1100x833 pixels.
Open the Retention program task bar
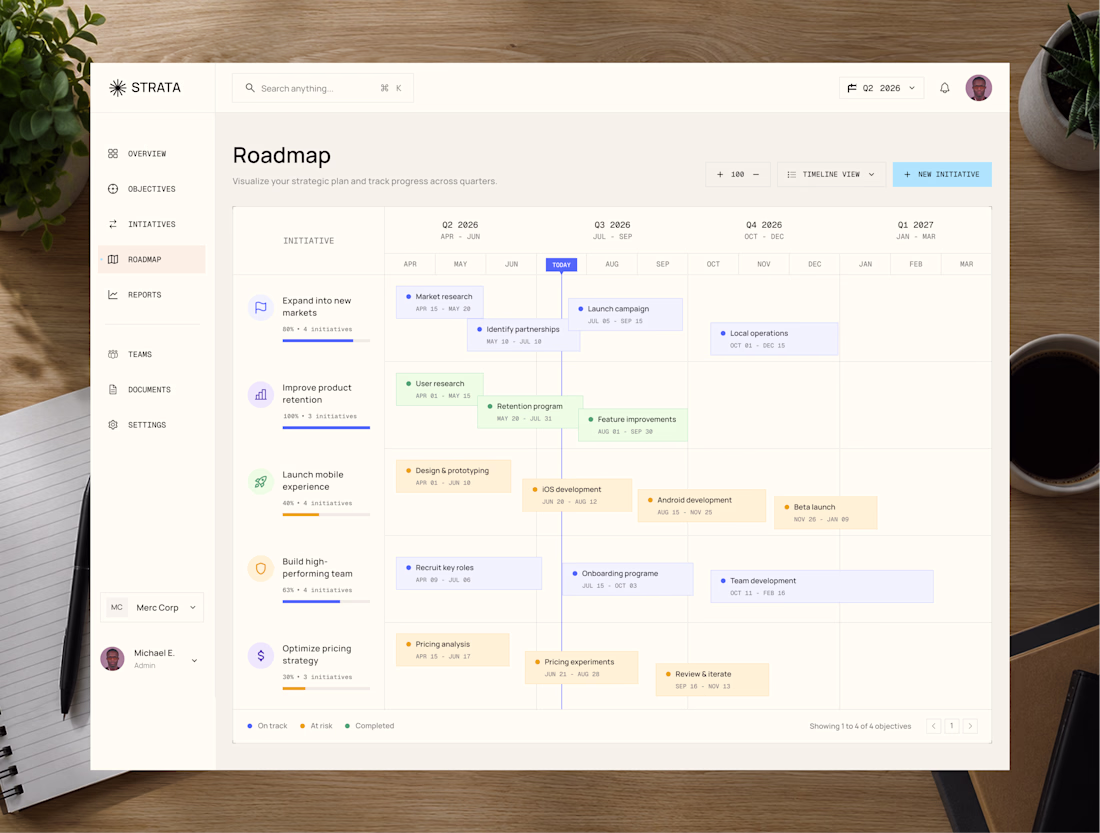click(x=530, y=412)
